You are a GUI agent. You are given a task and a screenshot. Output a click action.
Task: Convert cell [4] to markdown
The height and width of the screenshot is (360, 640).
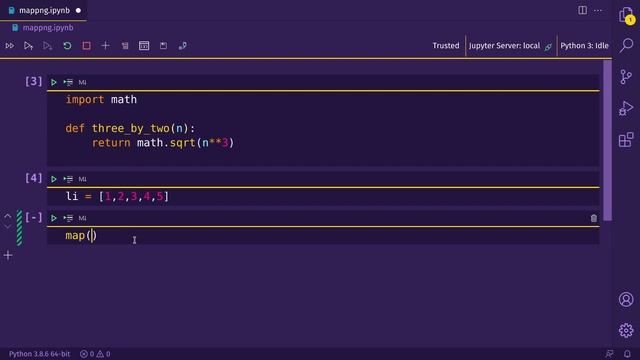[x=82, y=179]
